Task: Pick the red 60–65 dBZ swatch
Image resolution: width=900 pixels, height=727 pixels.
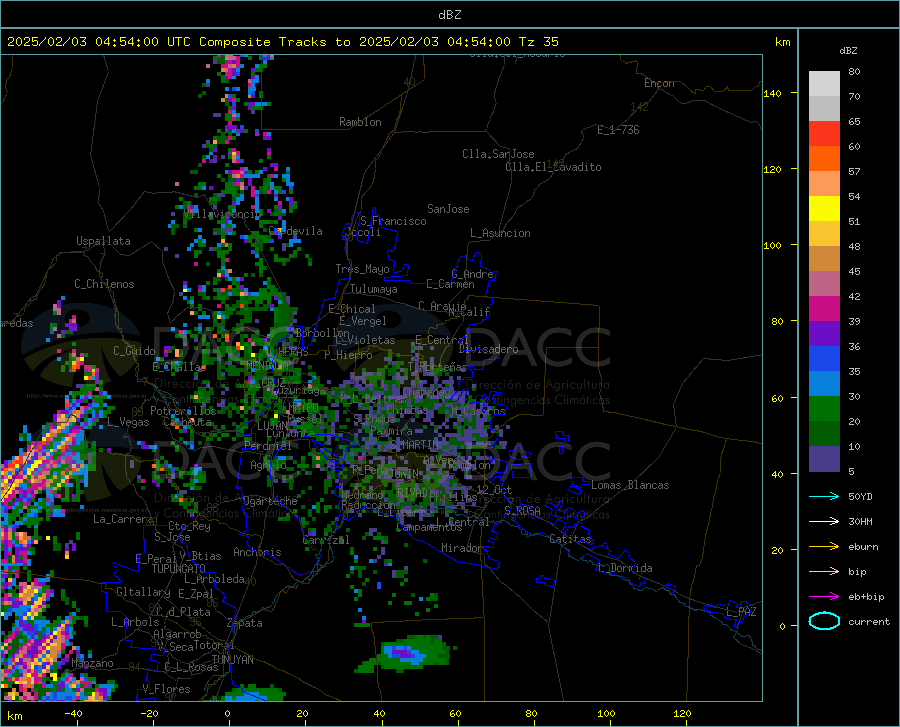Action: coord(824,134)
